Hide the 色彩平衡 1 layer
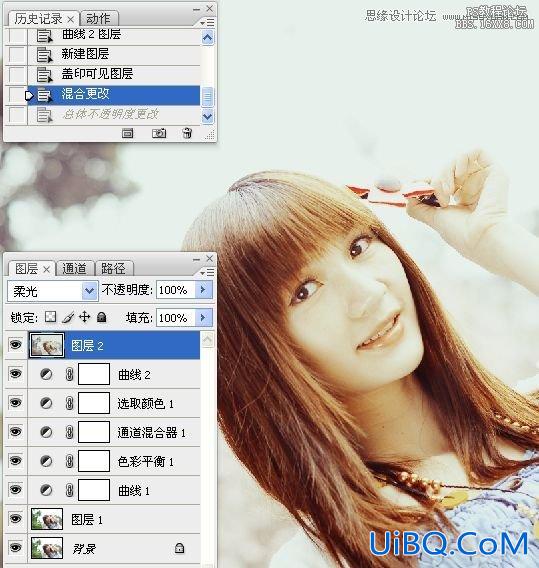The height and width of the screenshot is (568, 539). [15, 460]
